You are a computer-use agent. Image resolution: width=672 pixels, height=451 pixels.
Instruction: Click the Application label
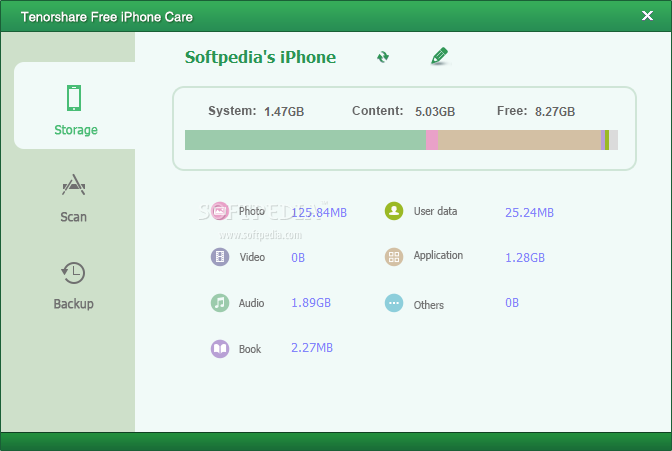point(438,256)
